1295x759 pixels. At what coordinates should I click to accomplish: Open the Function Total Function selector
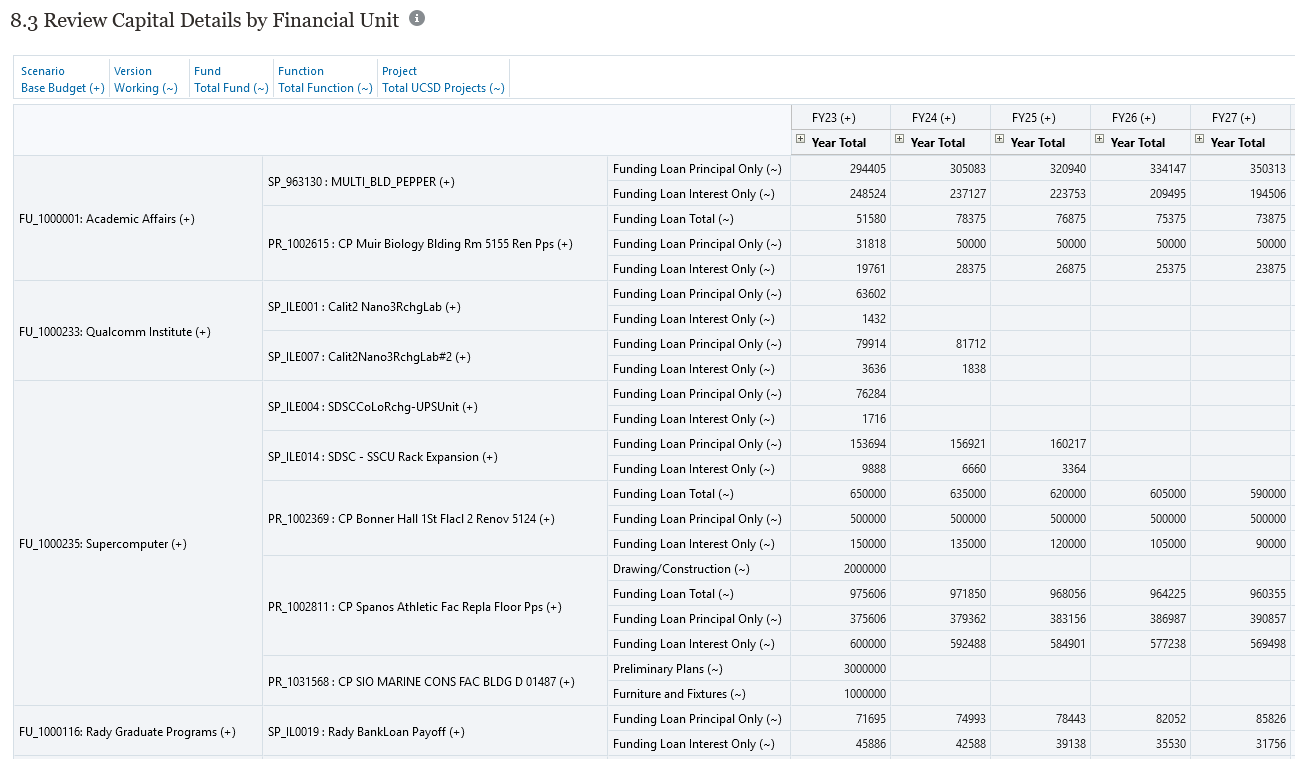[325, 88]
